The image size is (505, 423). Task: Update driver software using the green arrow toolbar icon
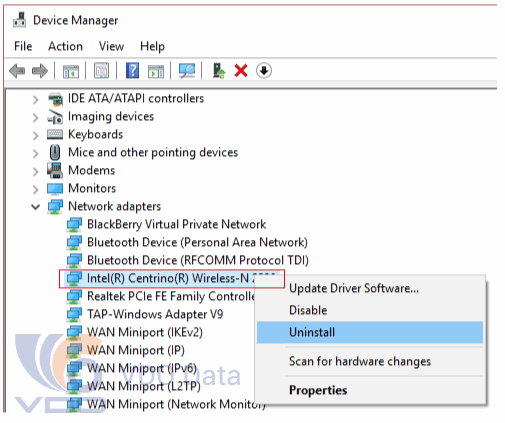click(x=219, y=71)
